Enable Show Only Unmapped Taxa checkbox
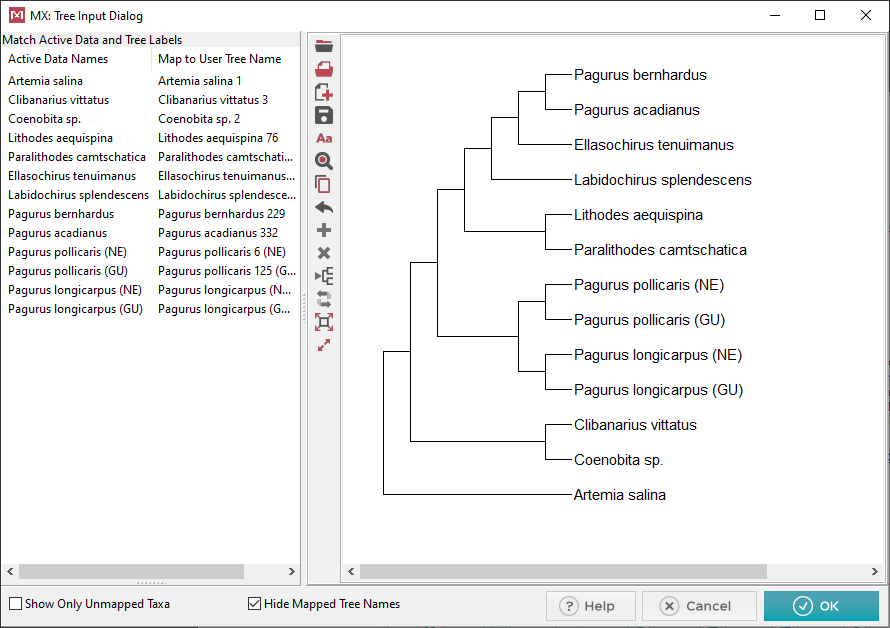The height and width of the screenshot is (628, 890). 15,604
